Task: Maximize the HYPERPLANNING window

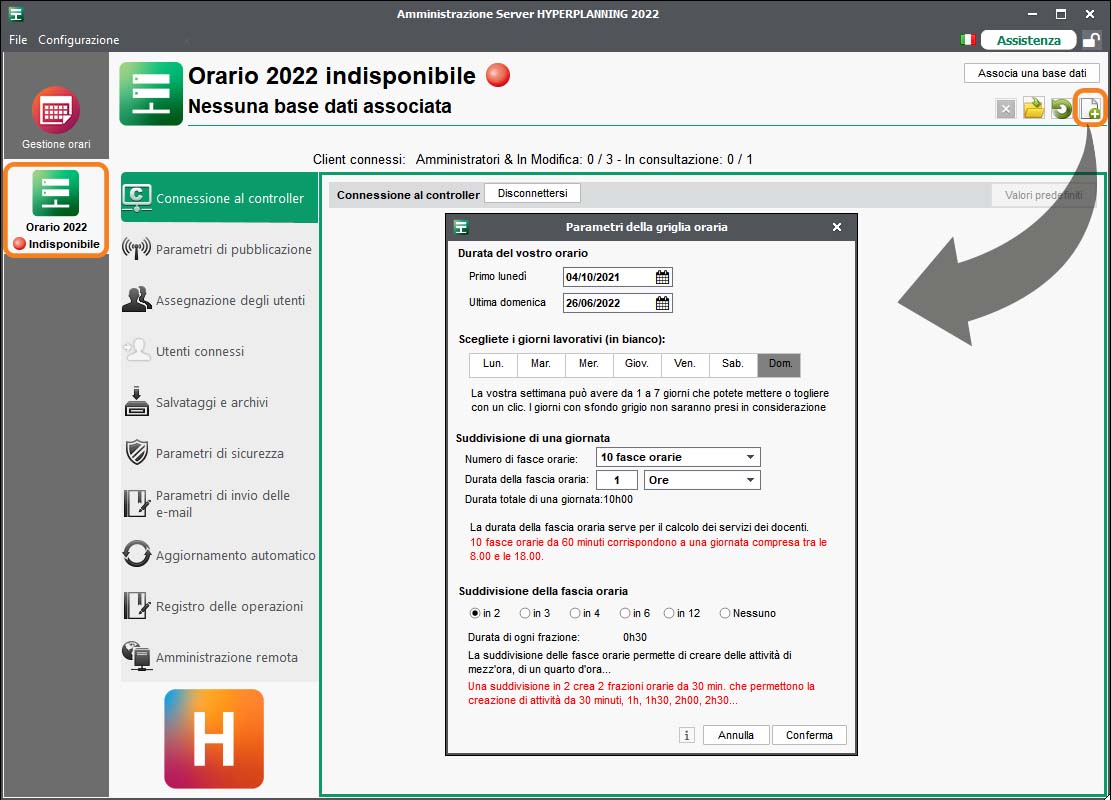Action: click(x=1061, y=13)
